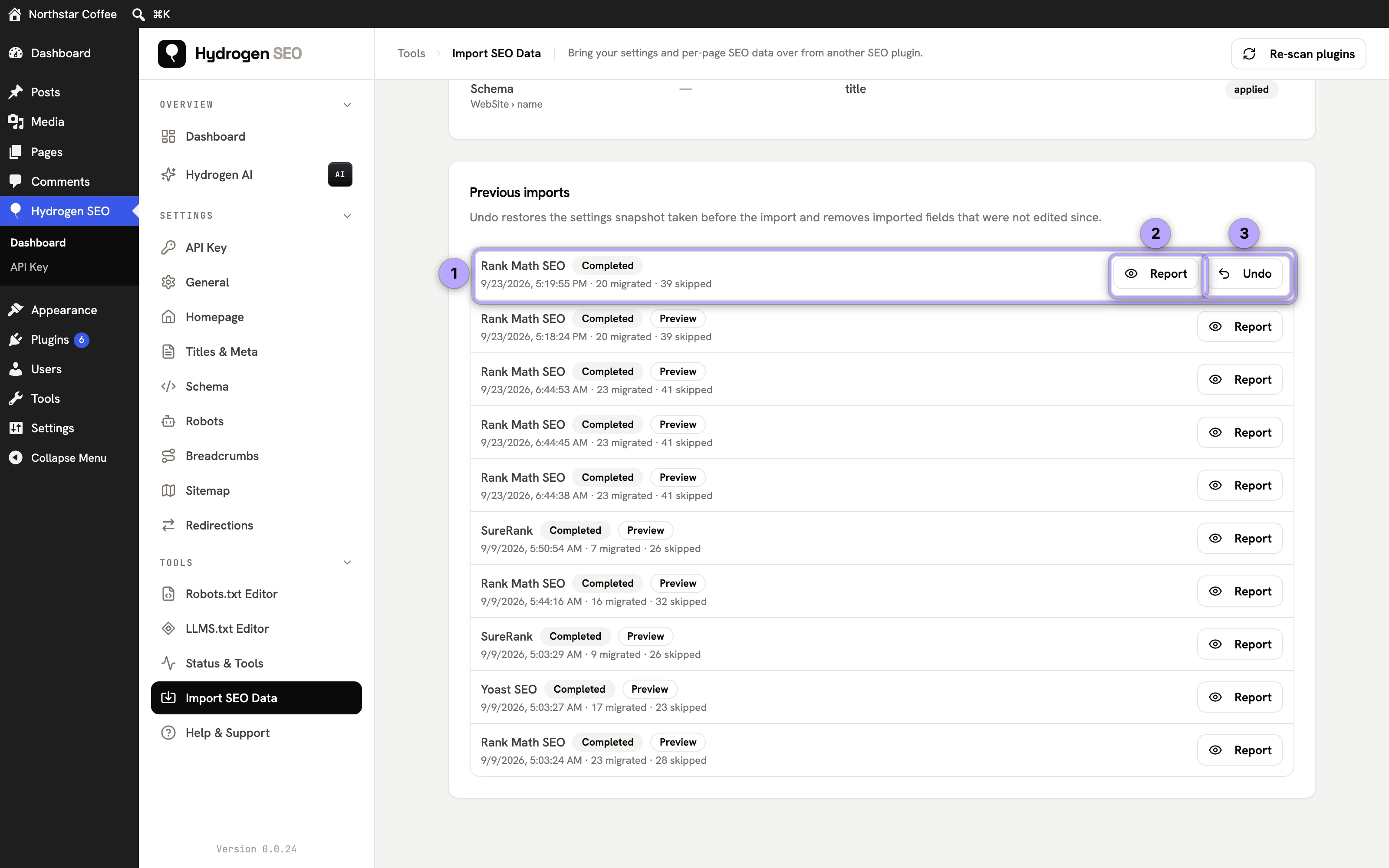Viewport: 1389px width, 868px height.
Task: Open Redirections settings
Action: pos(257,525)
